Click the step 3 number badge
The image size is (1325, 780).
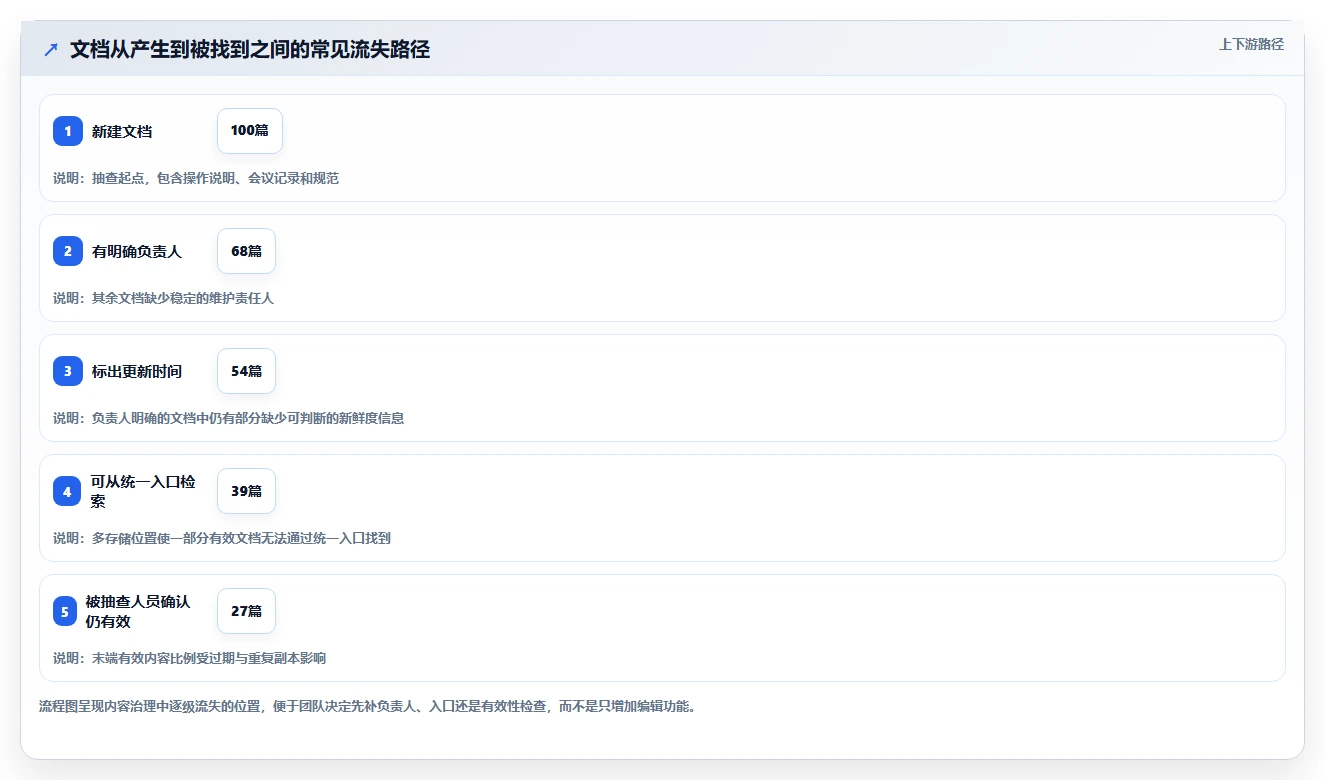click(68, 371)
